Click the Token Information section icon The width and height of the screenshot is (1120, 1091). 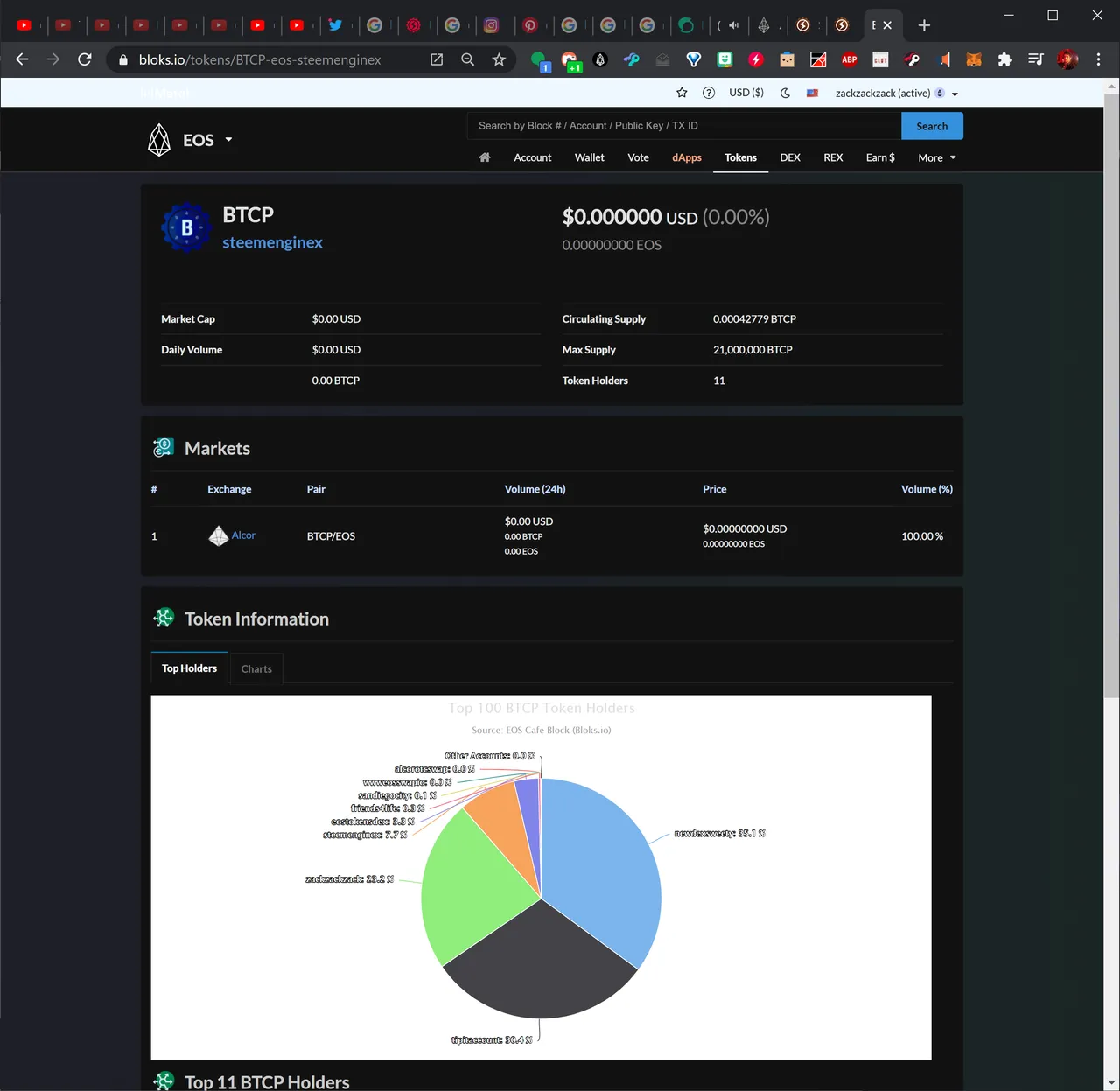pos(164,618)
